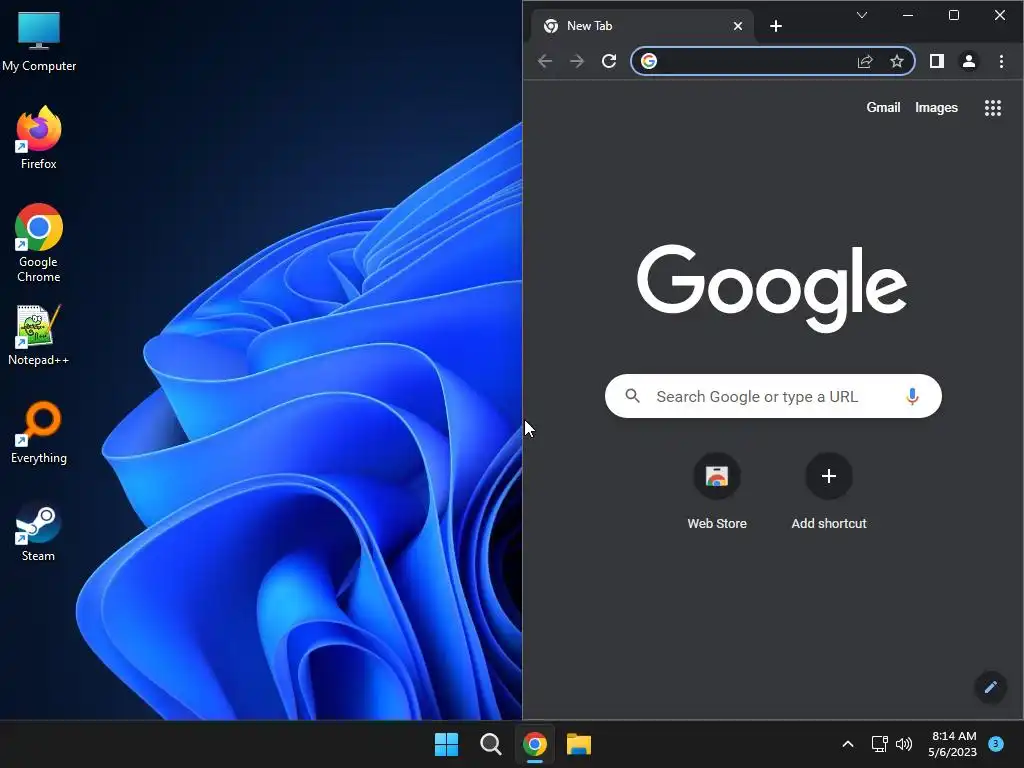Open Gmail link
The height and width of the screenshot is (768, 1024).
pyautogui.click(x=883, y=108)
